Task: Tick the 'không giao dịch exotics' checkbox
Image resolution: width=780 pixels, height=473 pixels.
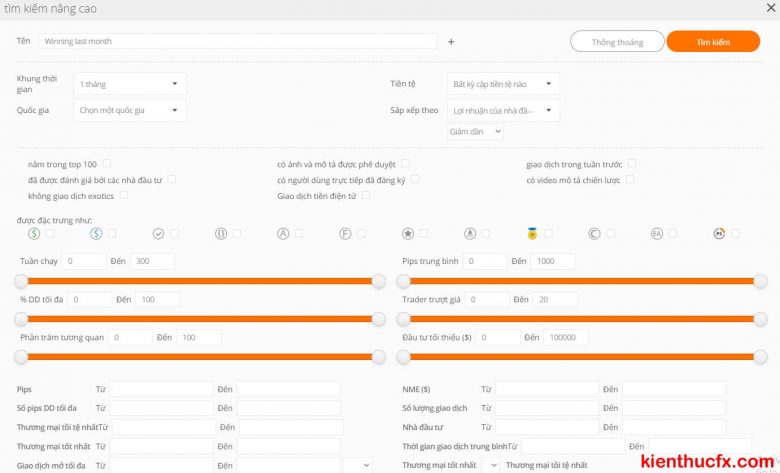Action: coord(123,195)
